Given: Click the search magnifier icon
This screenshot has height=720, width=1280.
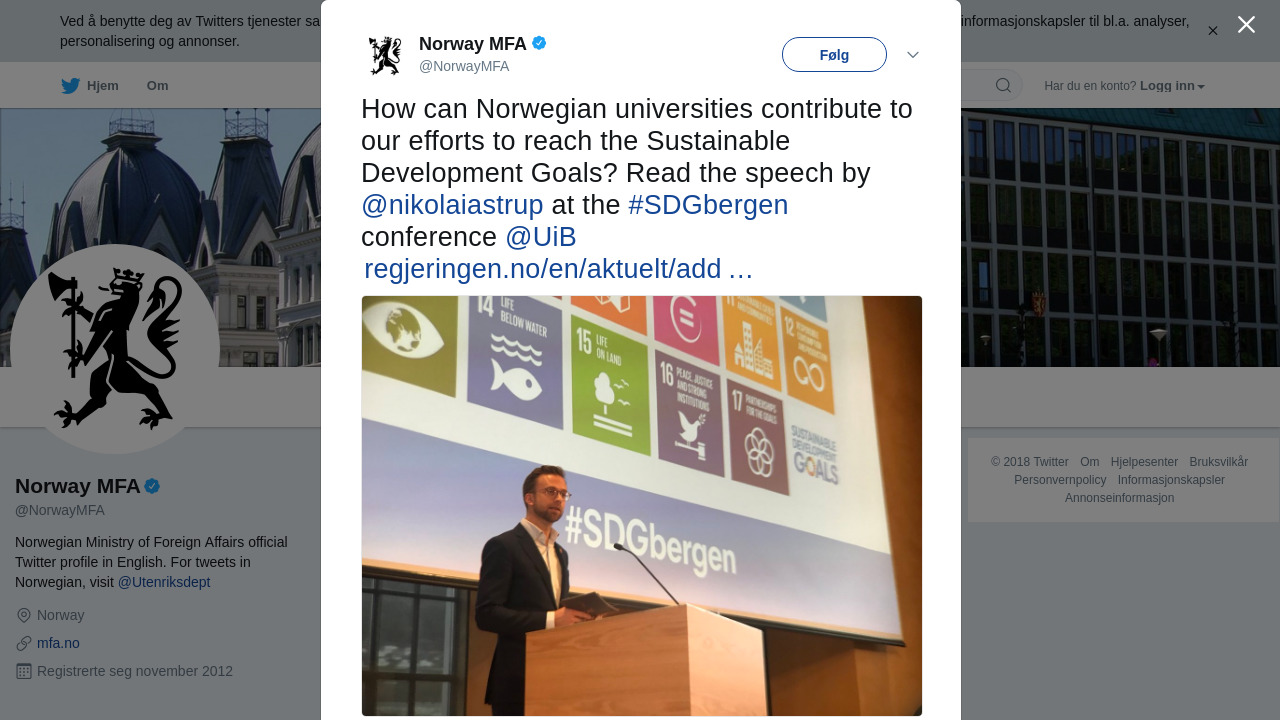Looking at the screenshot, I should pyautogui.click(x=1003, y=86).
